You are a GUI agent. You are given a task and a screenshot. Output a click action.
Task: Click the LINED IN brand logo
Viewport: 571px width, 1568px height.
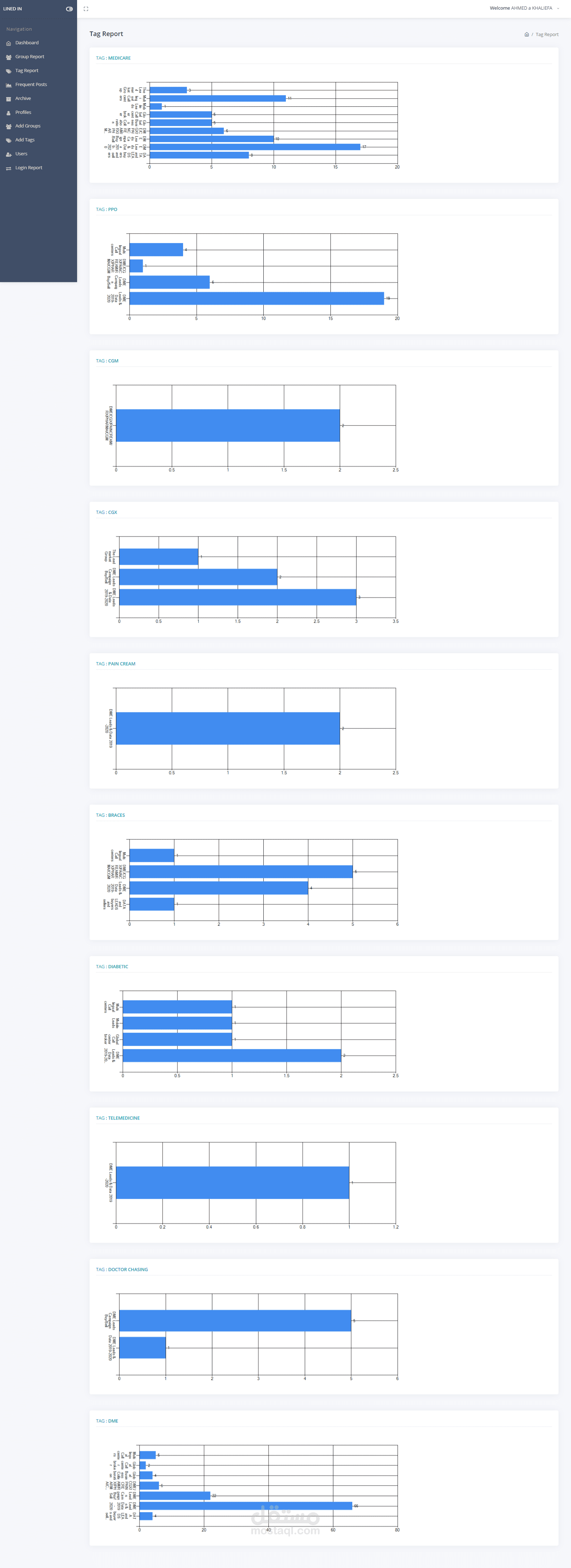click(13, 9)
